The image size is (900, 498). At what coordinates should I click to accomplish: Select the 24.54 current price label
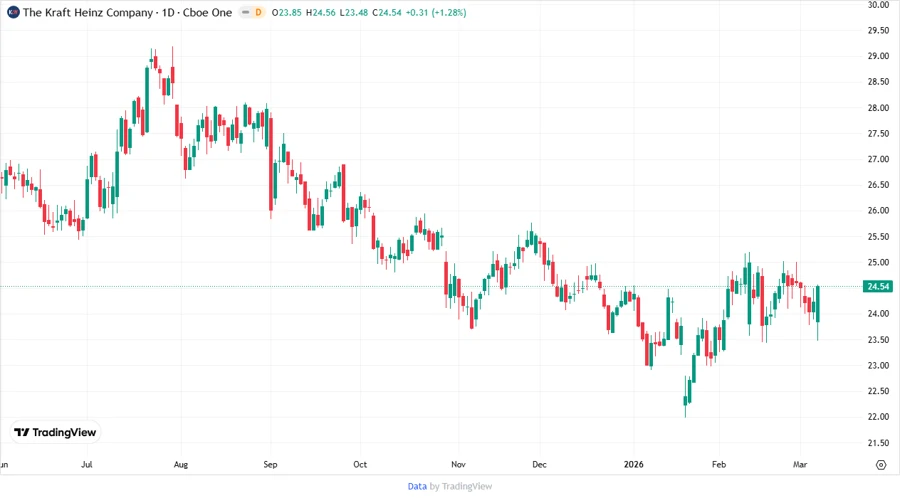878,286
